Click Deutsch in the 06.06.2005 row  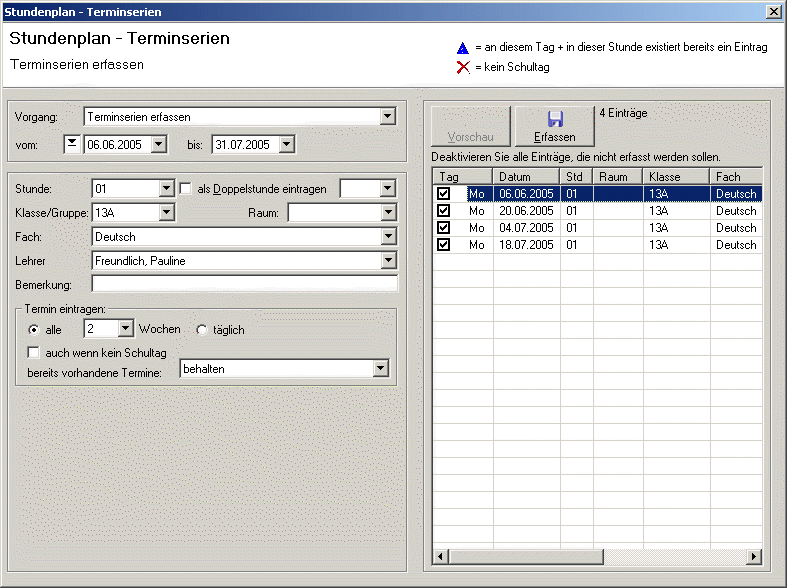point(736,194)
